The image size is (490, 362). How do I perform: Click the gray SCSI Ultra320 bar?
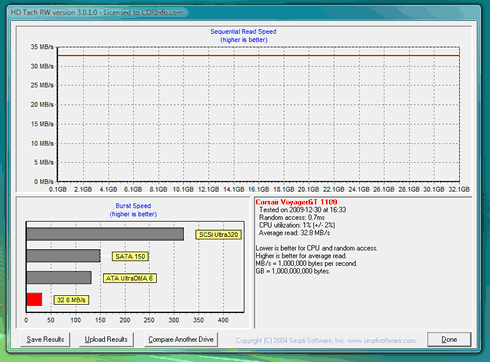click(105, 234)
